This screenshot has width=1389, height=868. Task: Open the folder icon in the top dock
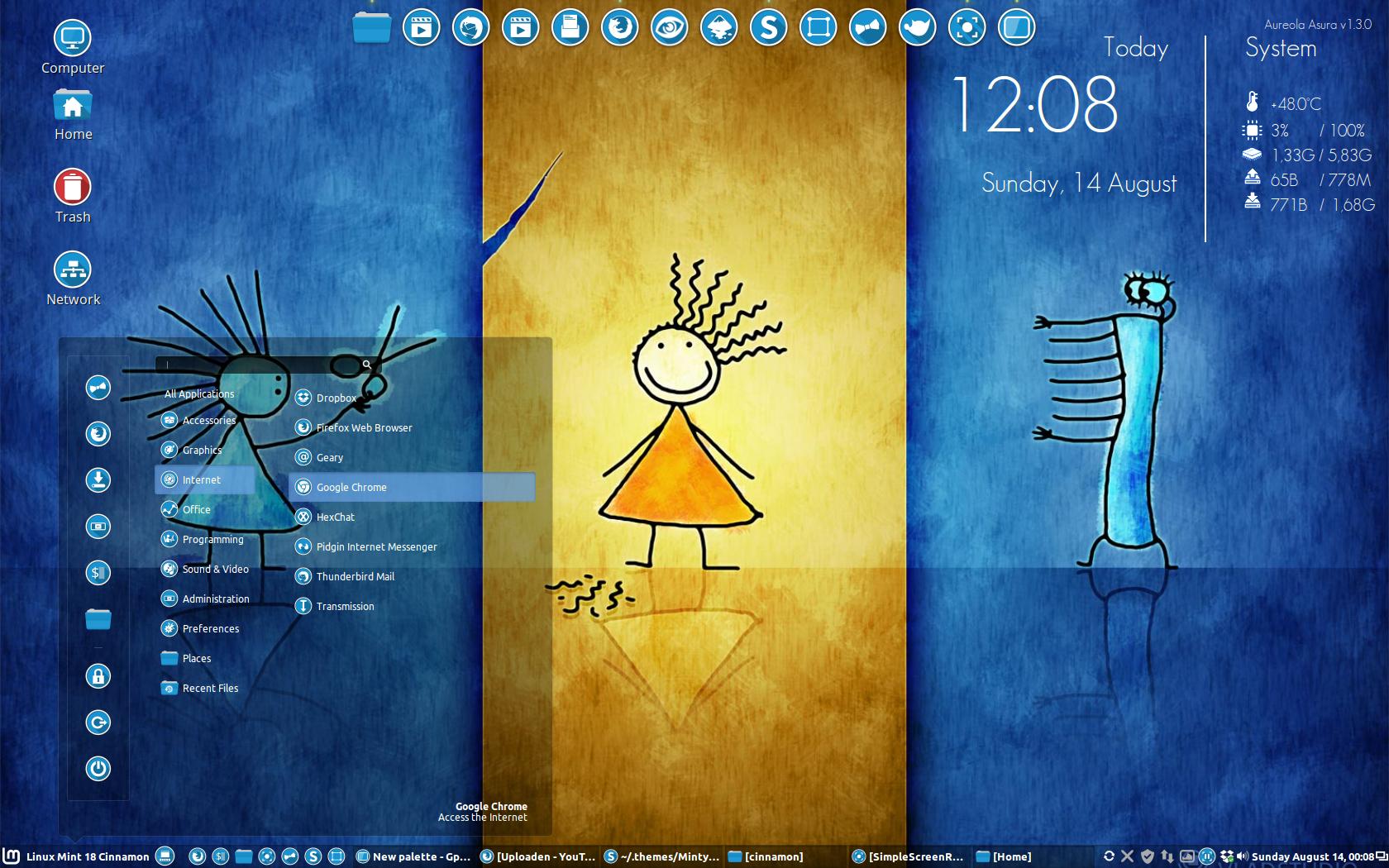coord(372,27)
